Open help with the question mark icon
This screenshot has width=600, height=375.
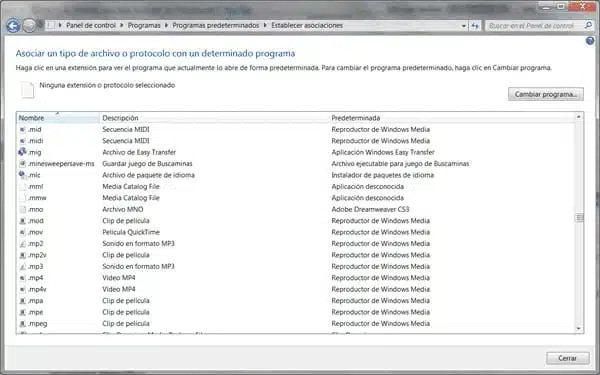tap(590, 41)
